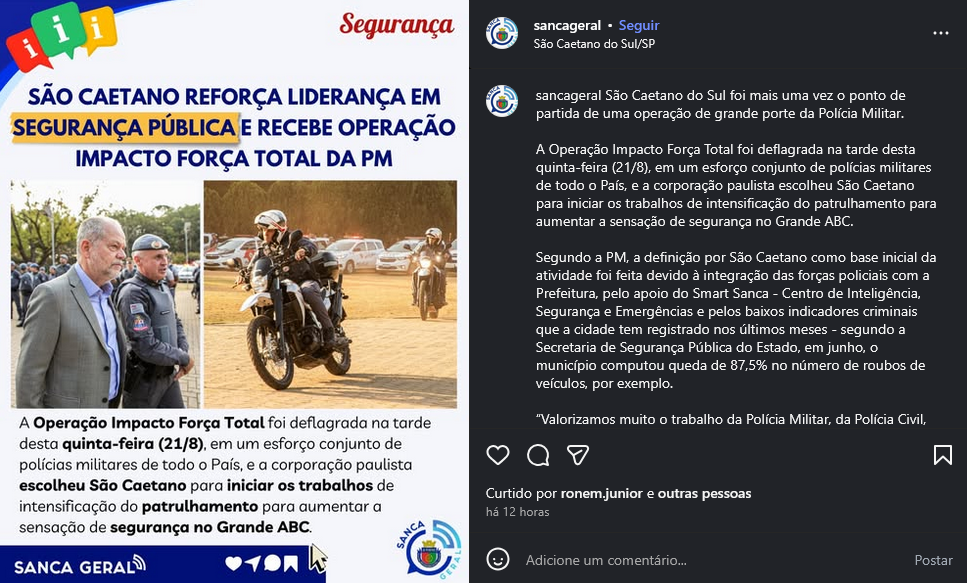Open emoji picker in comment field
This screenshot has width=967, height=583.
click(x=498, y=560)
